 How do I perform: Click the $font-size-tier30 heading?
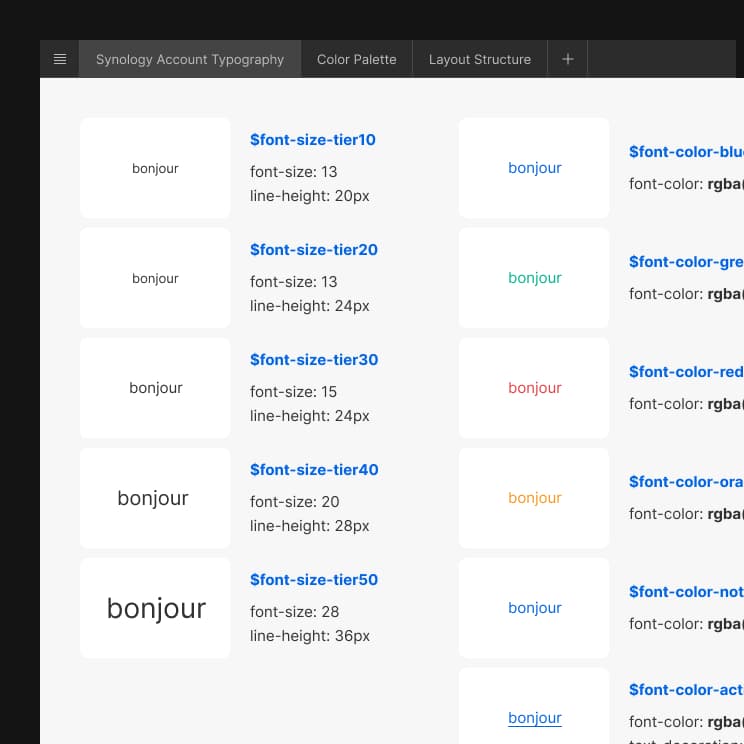pyautogui.click(x=314, y=360)
